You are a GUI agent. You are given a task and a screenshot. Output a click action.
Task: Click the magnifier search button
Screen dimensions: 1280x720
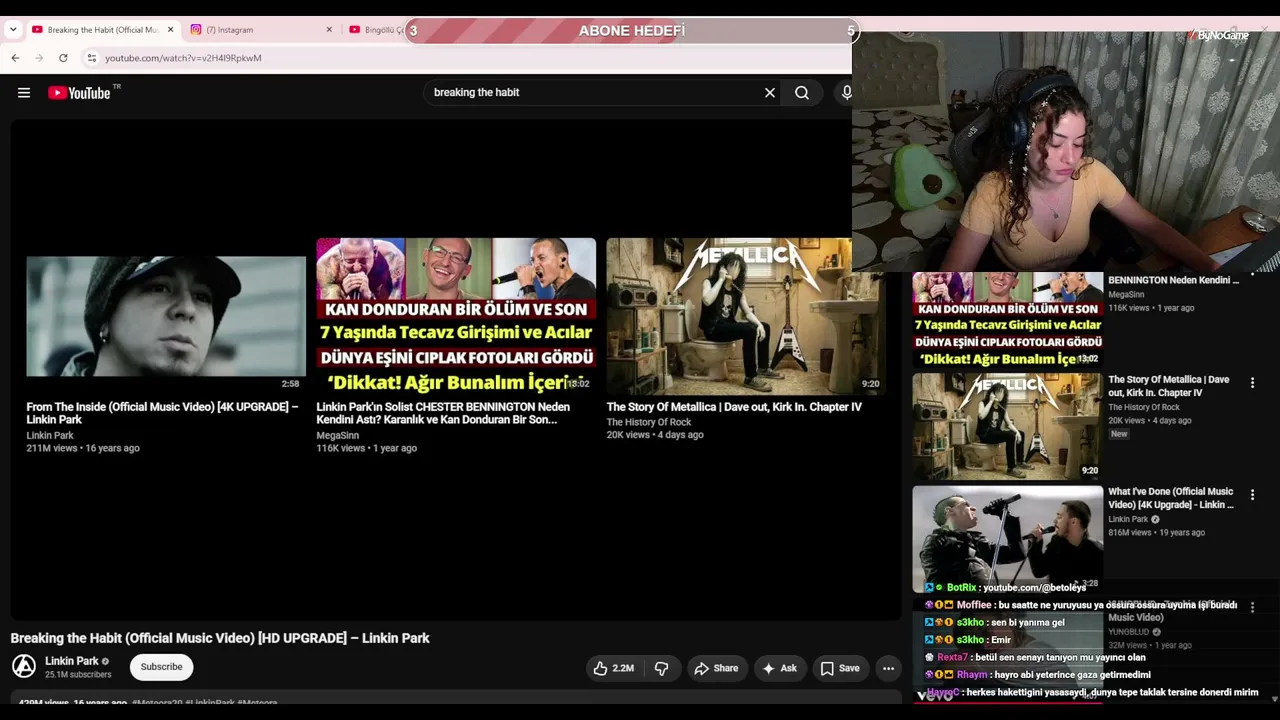click(802, 93)
